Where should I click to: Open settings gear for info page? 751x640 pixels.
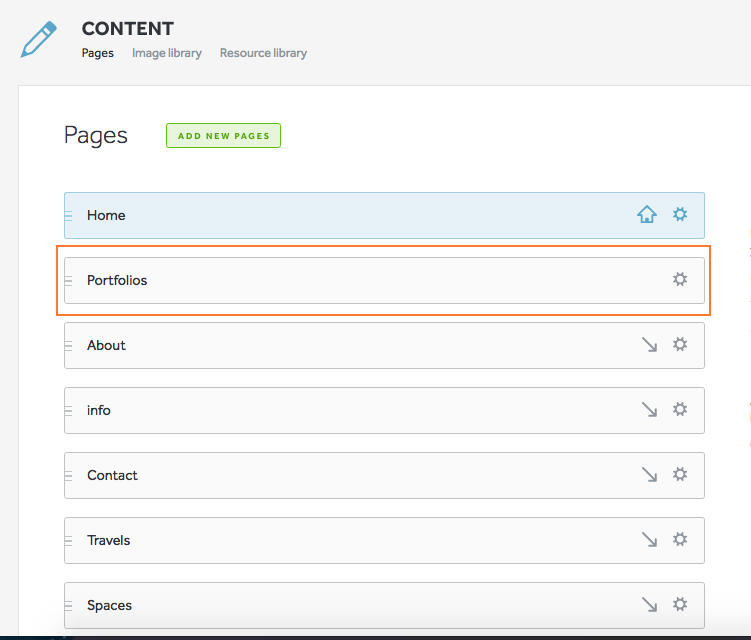[x=680, y=409]
